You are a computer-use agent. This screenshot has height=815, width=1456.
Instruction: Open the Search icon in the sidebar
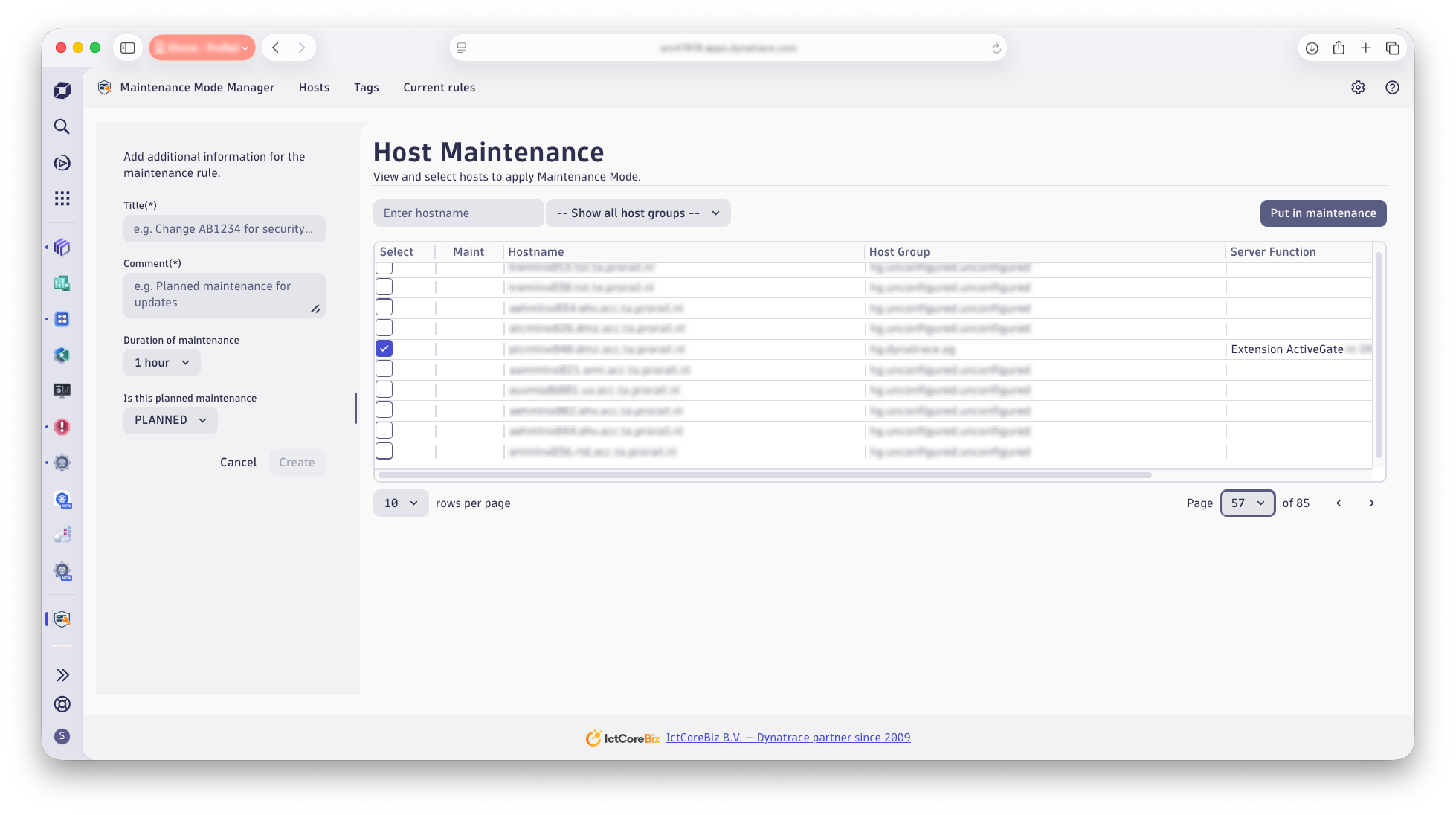coord(62,126)
